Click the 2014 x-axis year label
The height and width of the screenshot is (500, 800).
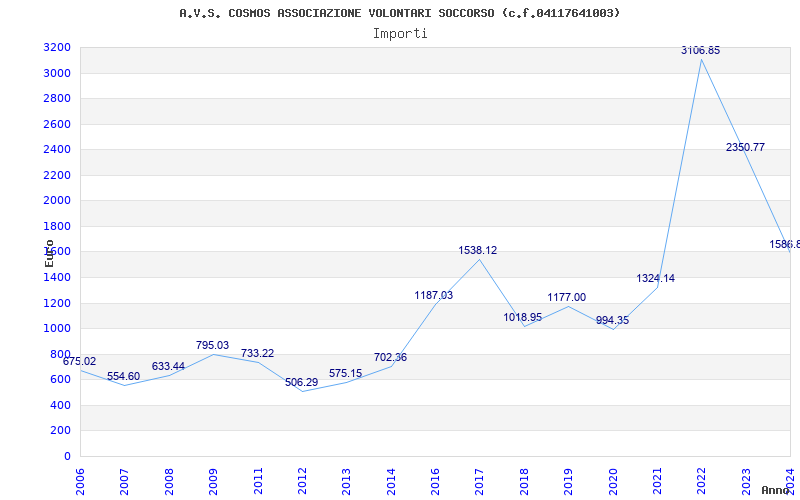click(391, 481)
